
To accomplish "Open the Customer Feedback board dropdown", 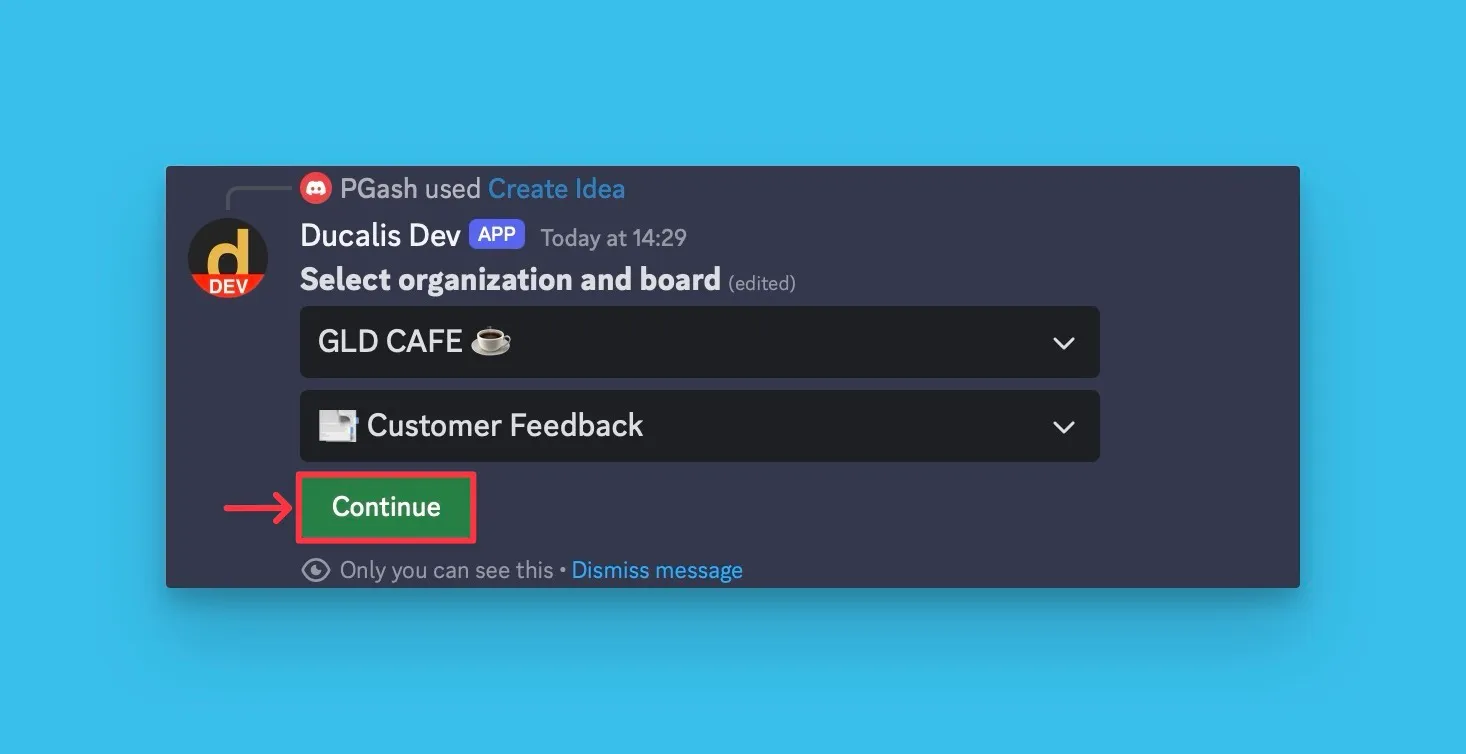I will [699, 426].
